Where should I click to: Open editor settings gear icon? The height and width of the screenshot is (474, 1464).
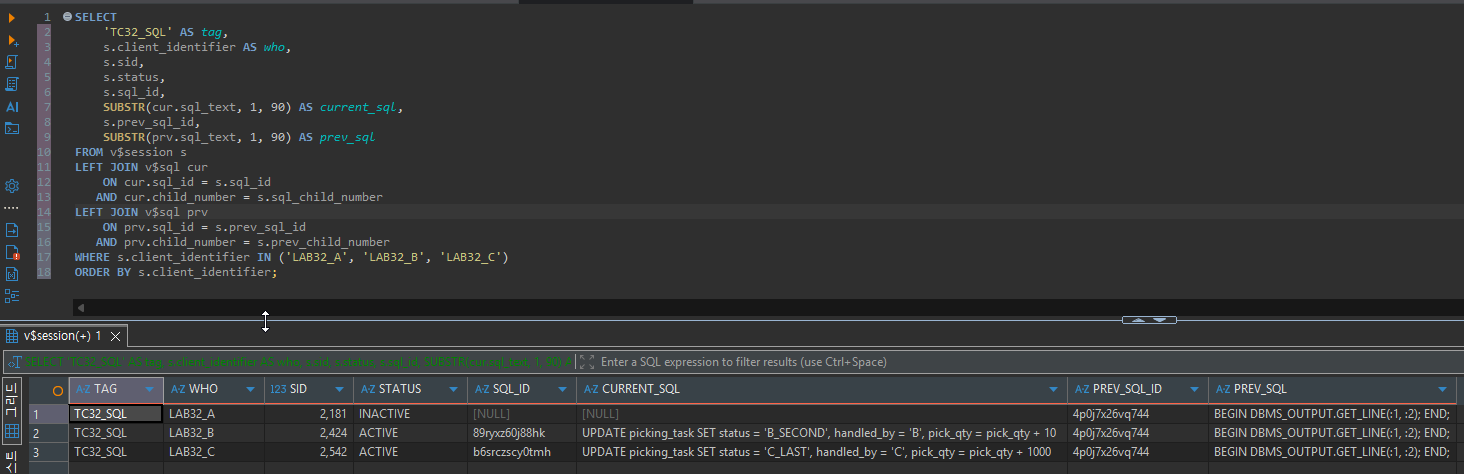tap(13, 186)
